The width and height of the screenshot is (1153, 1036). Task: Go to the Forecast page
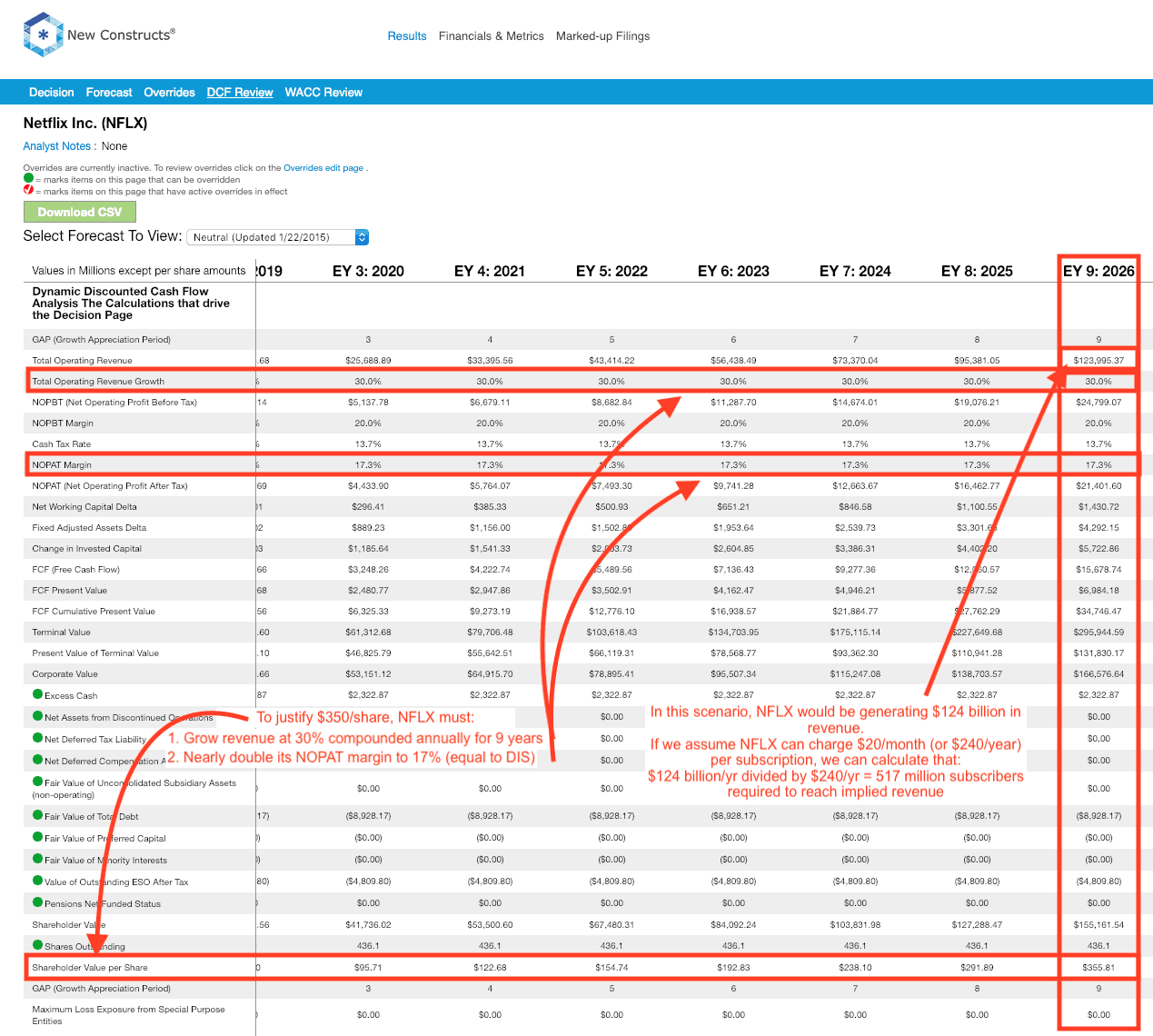pos(109,93)
